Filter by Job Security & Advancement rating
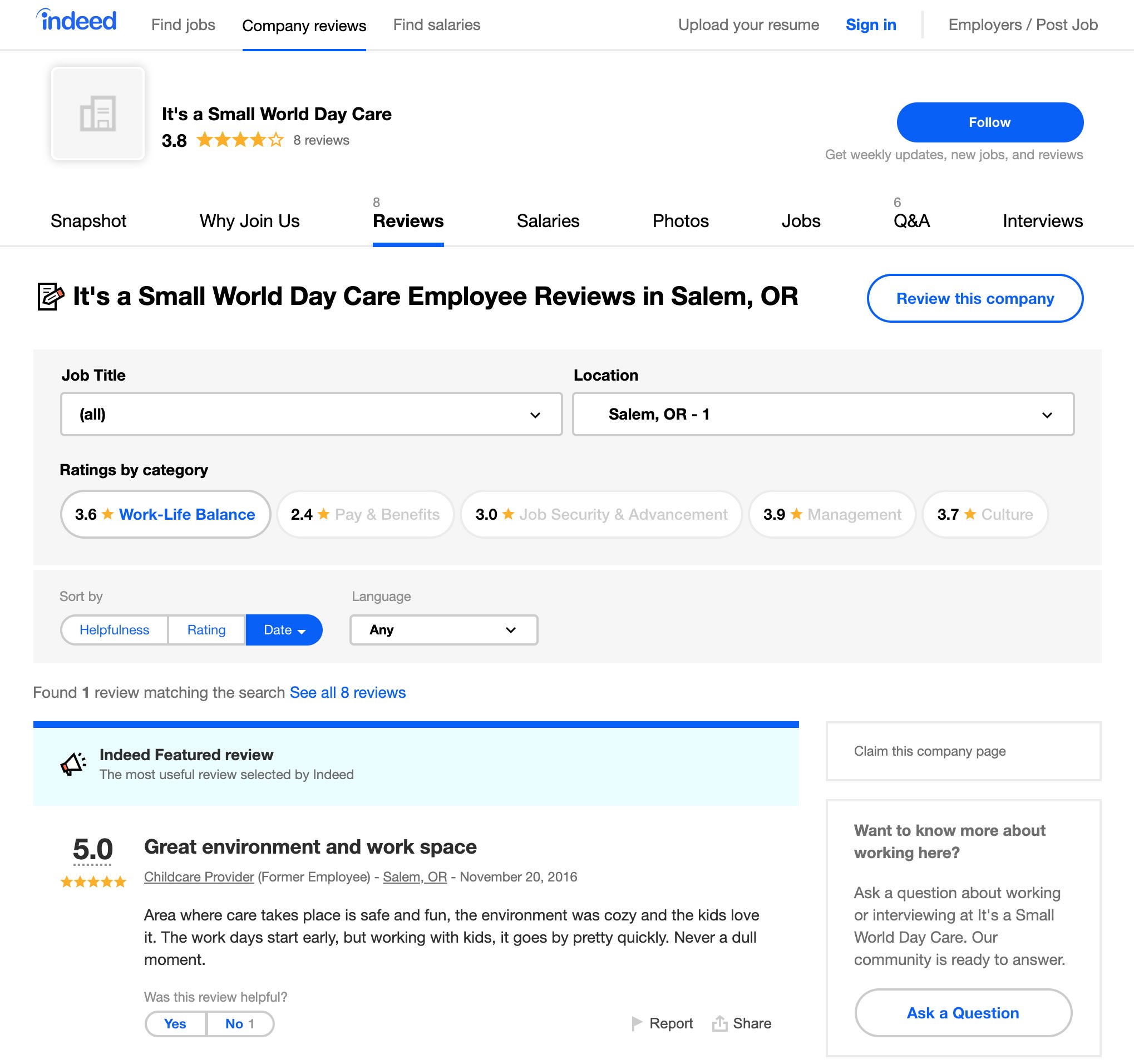Viewport: 1134px width, 1064px height. 601,514
